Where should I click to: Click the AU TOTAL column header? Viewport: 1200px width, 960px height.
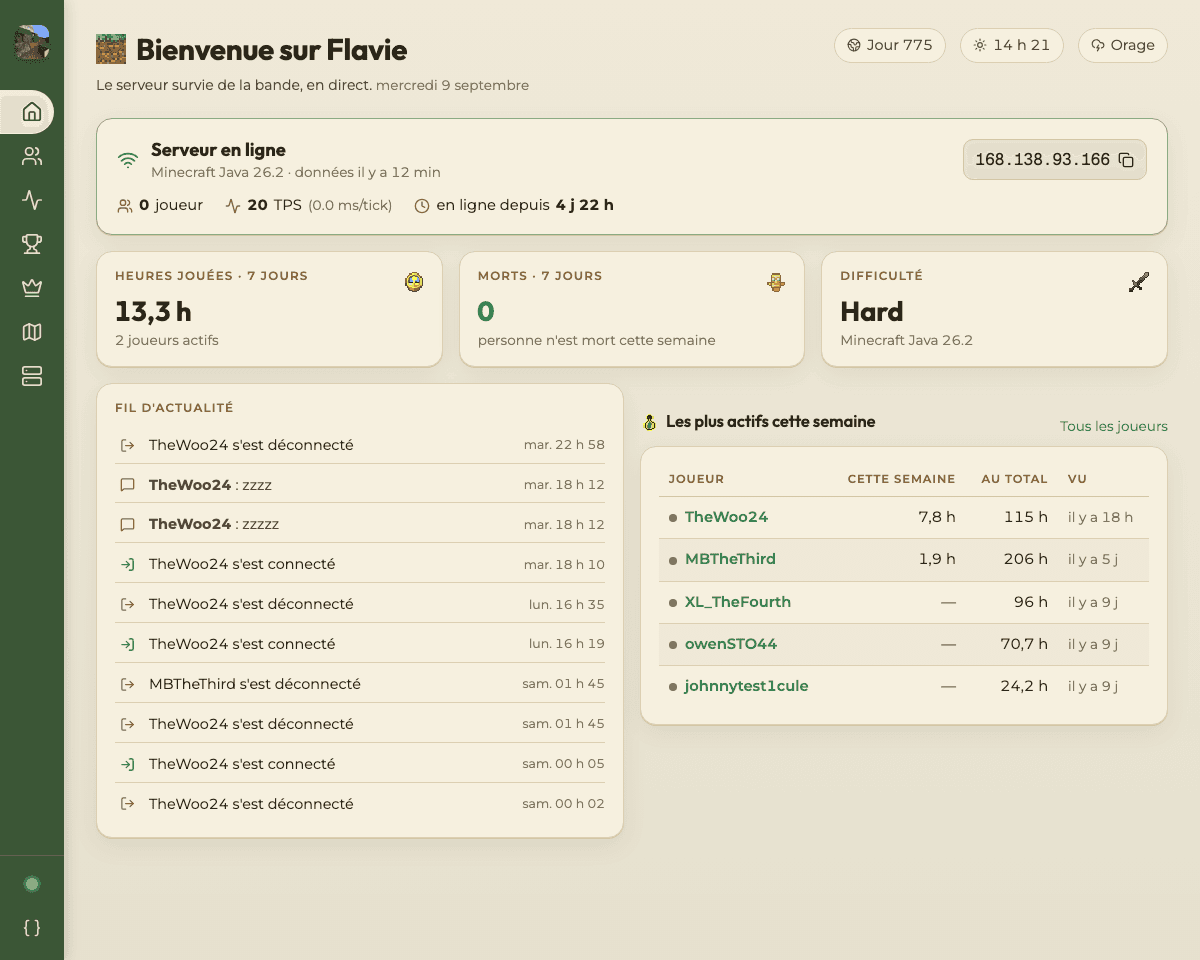click(x=1014, y=479)
